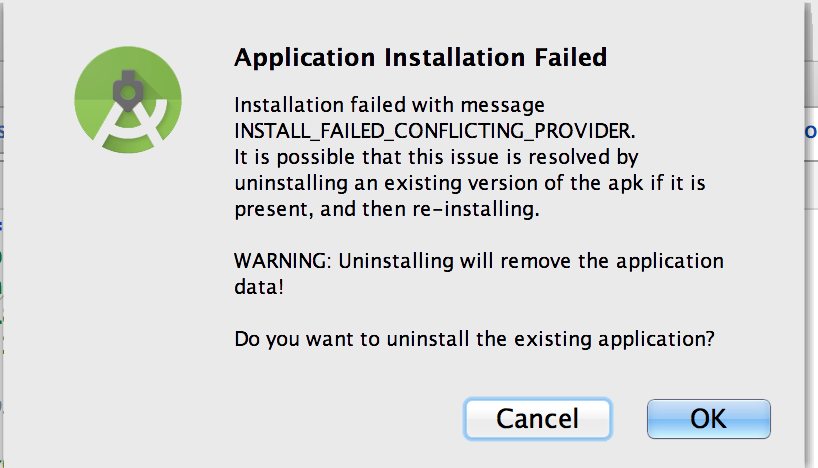Viewport: 818px width, 468px height.
Task: Confirm uninstall with the OK button
Action: (708, 419)
